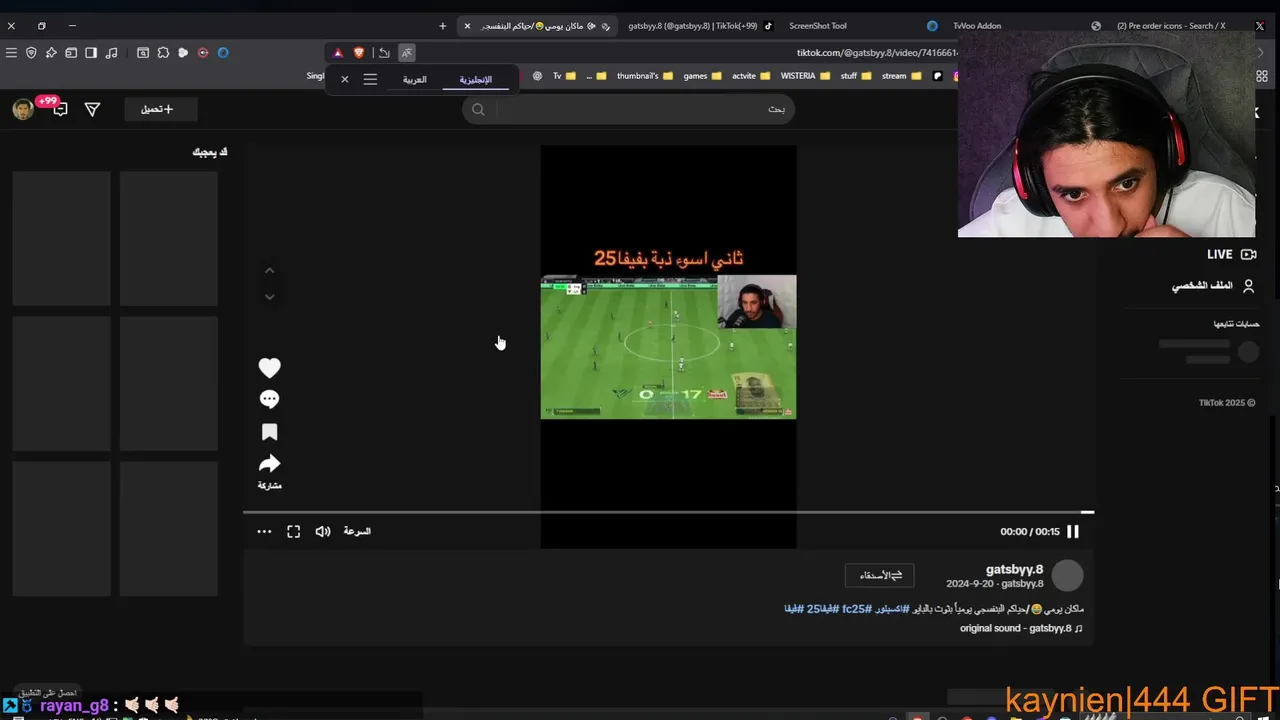
Task: Open the #fc25 hashtag
Action: point(857,609)
